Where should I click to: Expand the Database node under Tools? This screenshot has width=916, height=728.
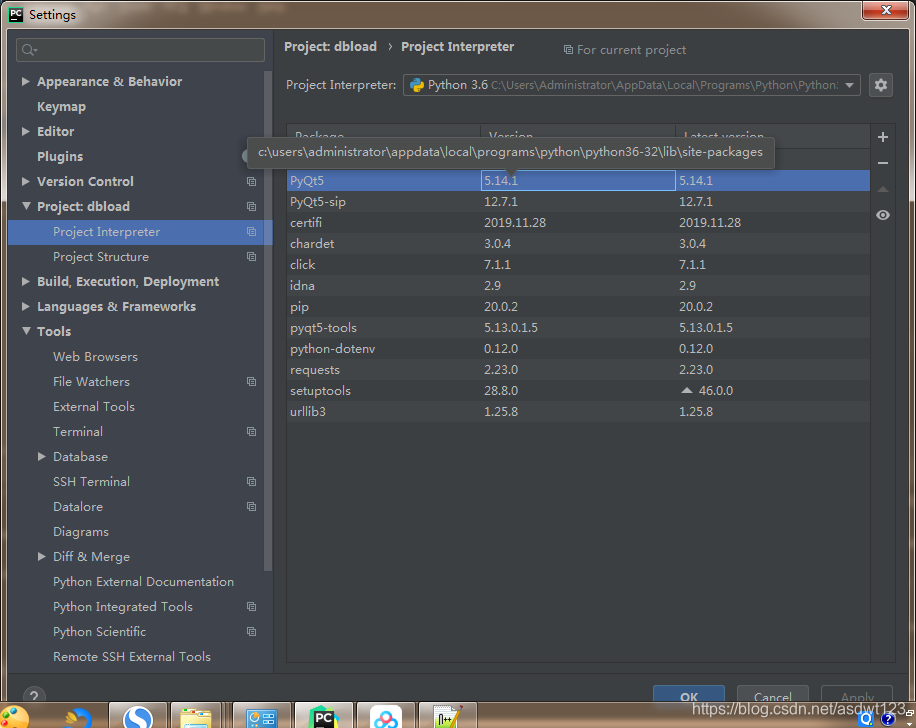coord(41,456)
